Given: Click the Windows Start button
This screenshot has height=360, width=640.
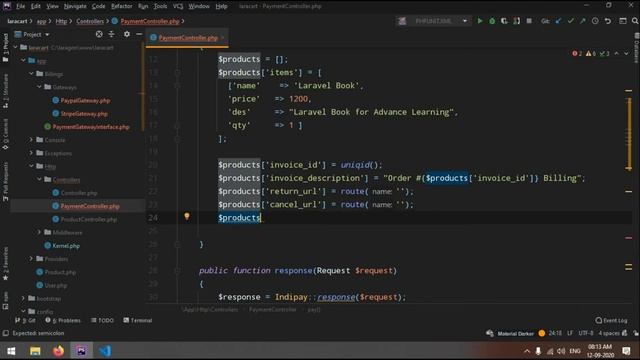Looking at the screenshot, I should tap(11, 351).
